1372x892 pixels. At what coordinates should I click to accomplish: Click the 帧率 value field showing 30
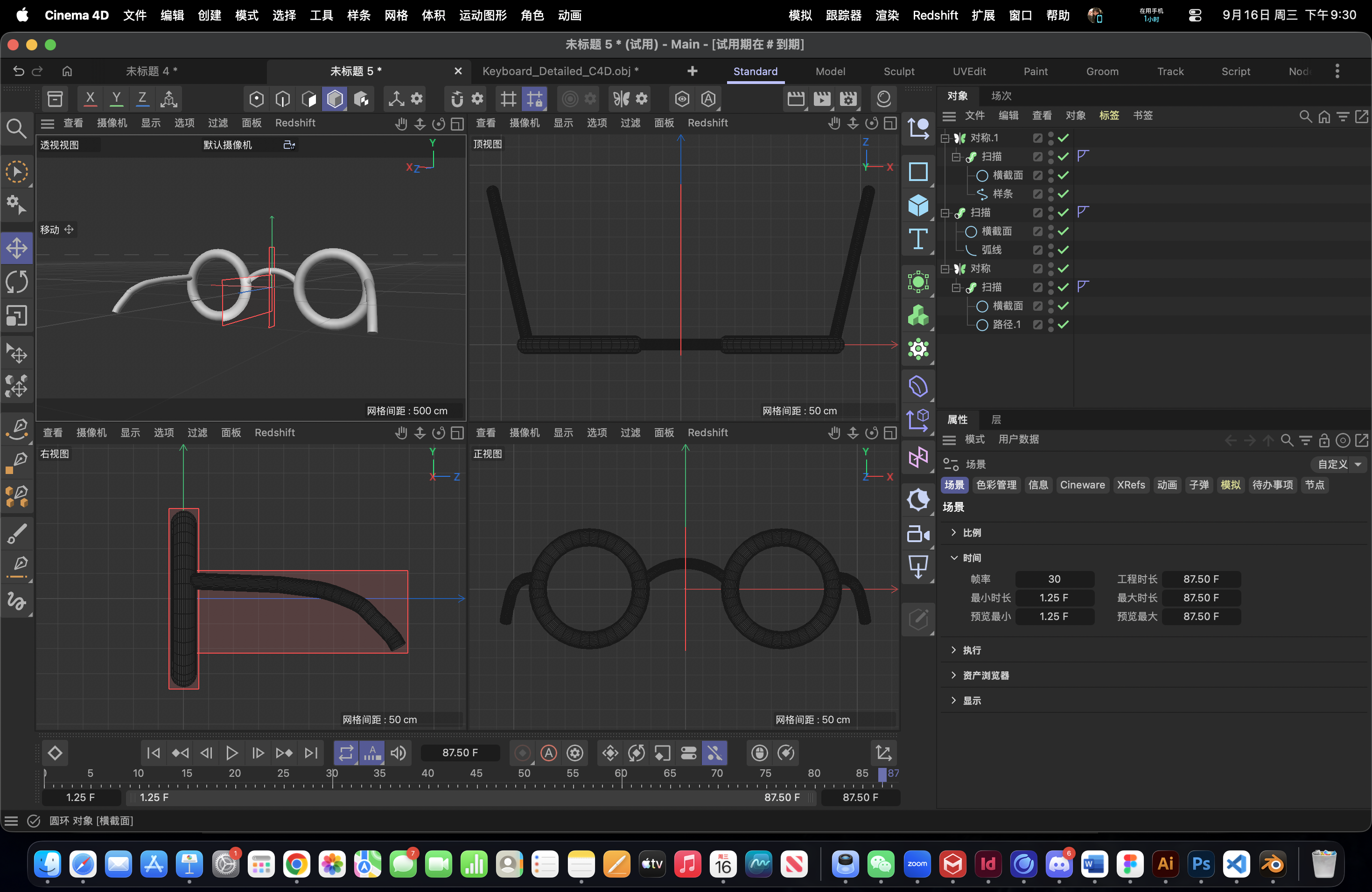(x=1054, y=579)
